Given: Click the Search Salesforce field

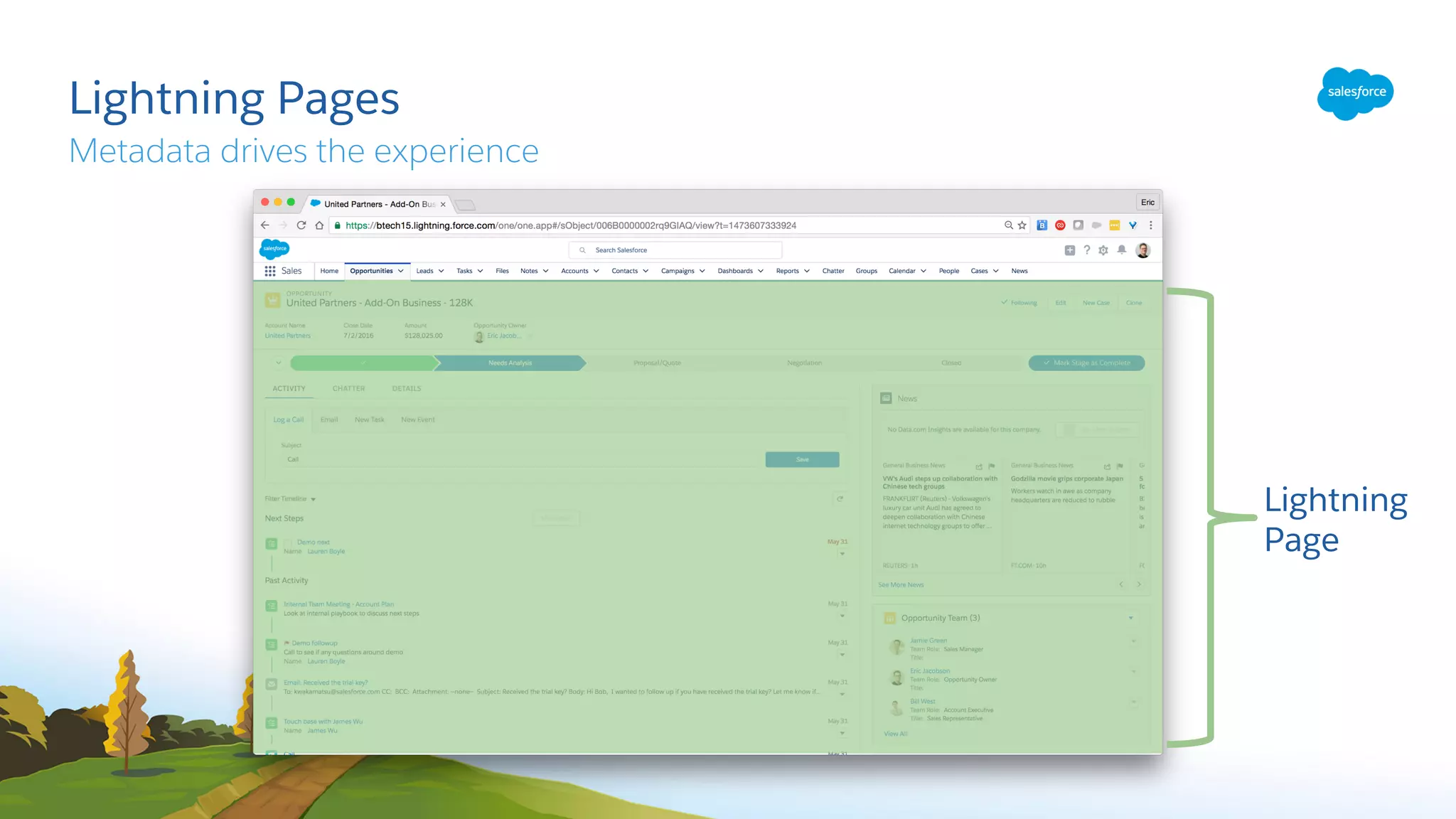Looking at the screenshot, I should pyautogui.click(x=675, y=250).
